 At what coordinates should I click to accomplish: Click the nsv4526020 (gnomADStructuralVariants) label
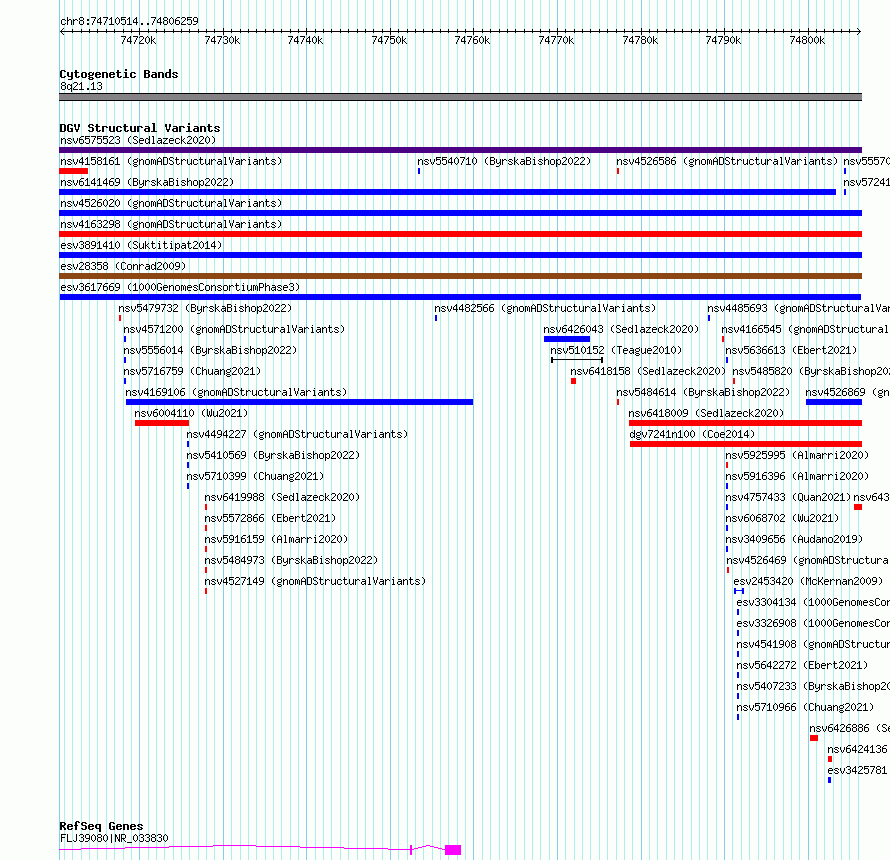(171, 203)
